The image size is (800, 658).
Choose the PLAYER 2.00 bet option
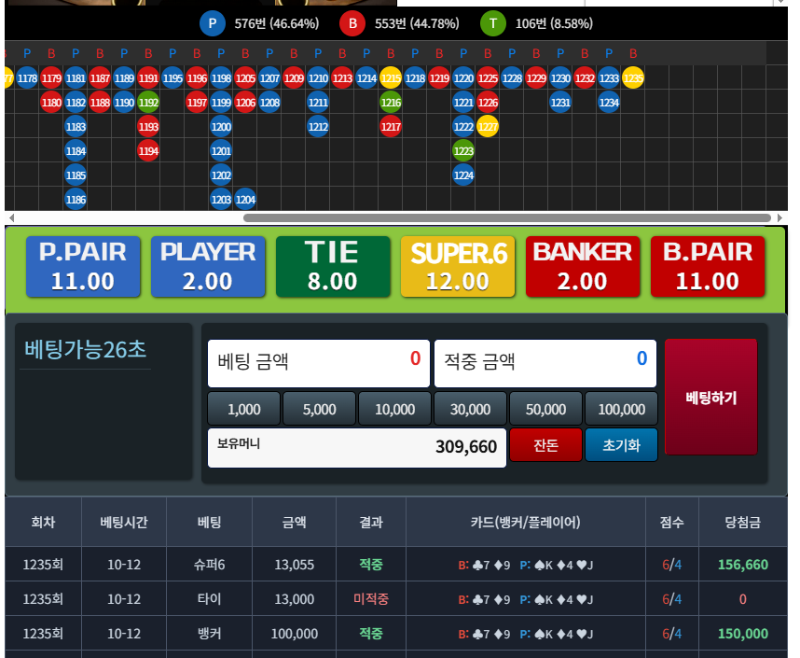tap(208, 267)
